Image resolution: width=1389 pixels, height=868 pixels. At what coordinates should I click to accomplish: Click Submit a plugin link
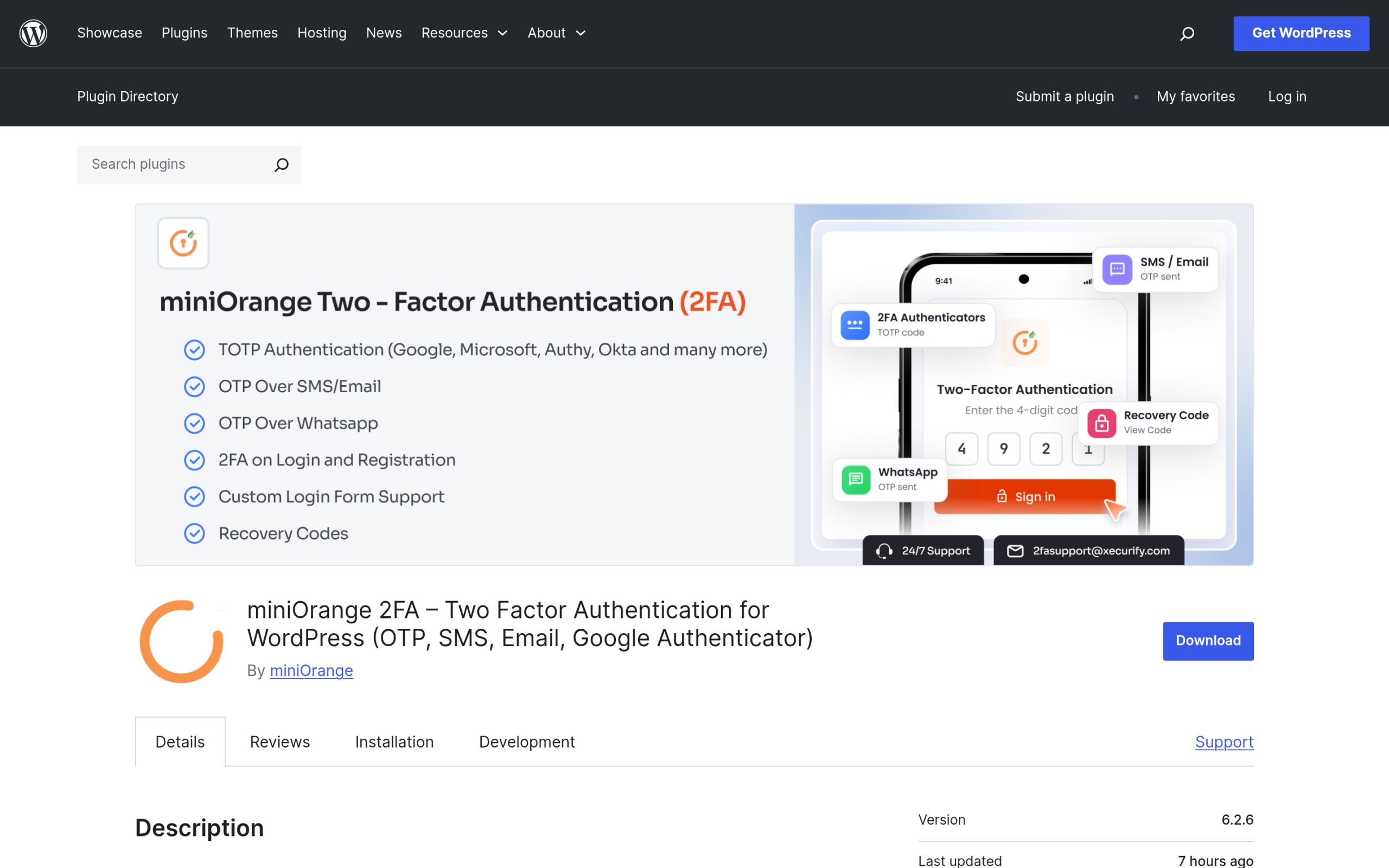[x=1065, y=97]
